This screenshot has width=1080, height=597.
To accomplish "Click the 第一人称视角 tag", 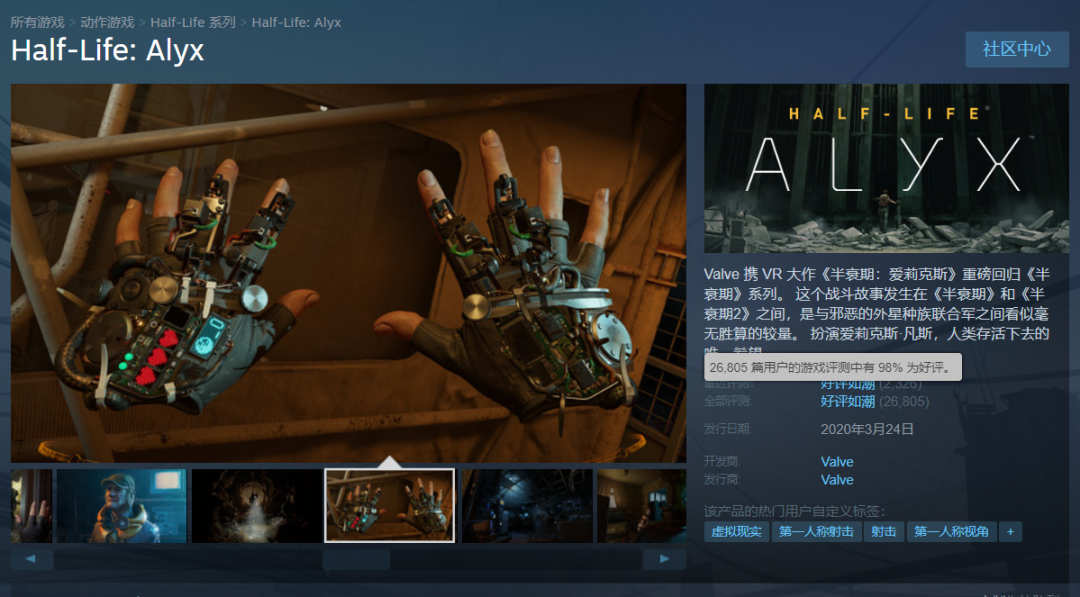I will point(951,532).
